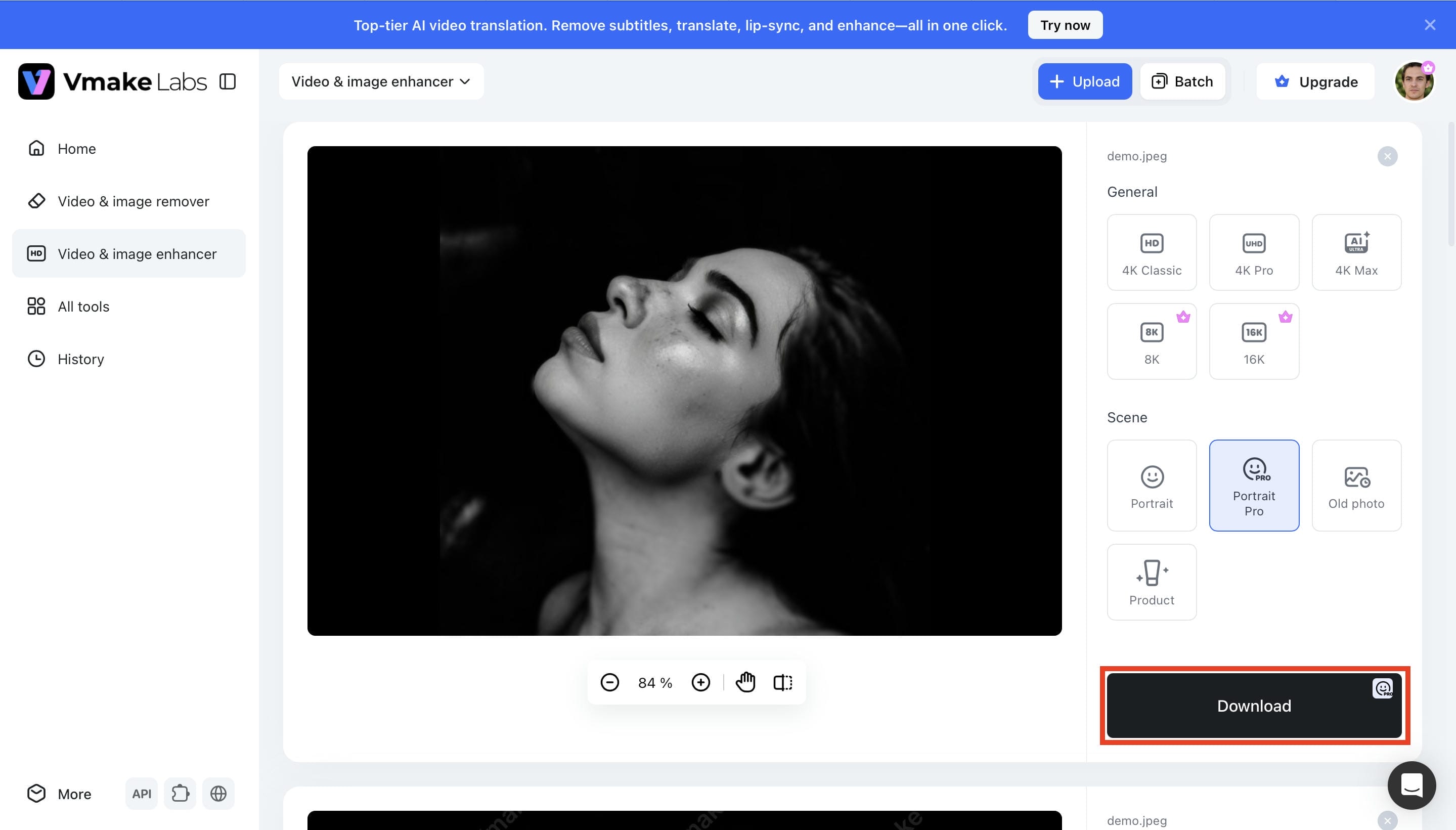Click the zoom in plus icon
Image resolution: width=1456 pixels, height=830 pixels.
point(700,682)
